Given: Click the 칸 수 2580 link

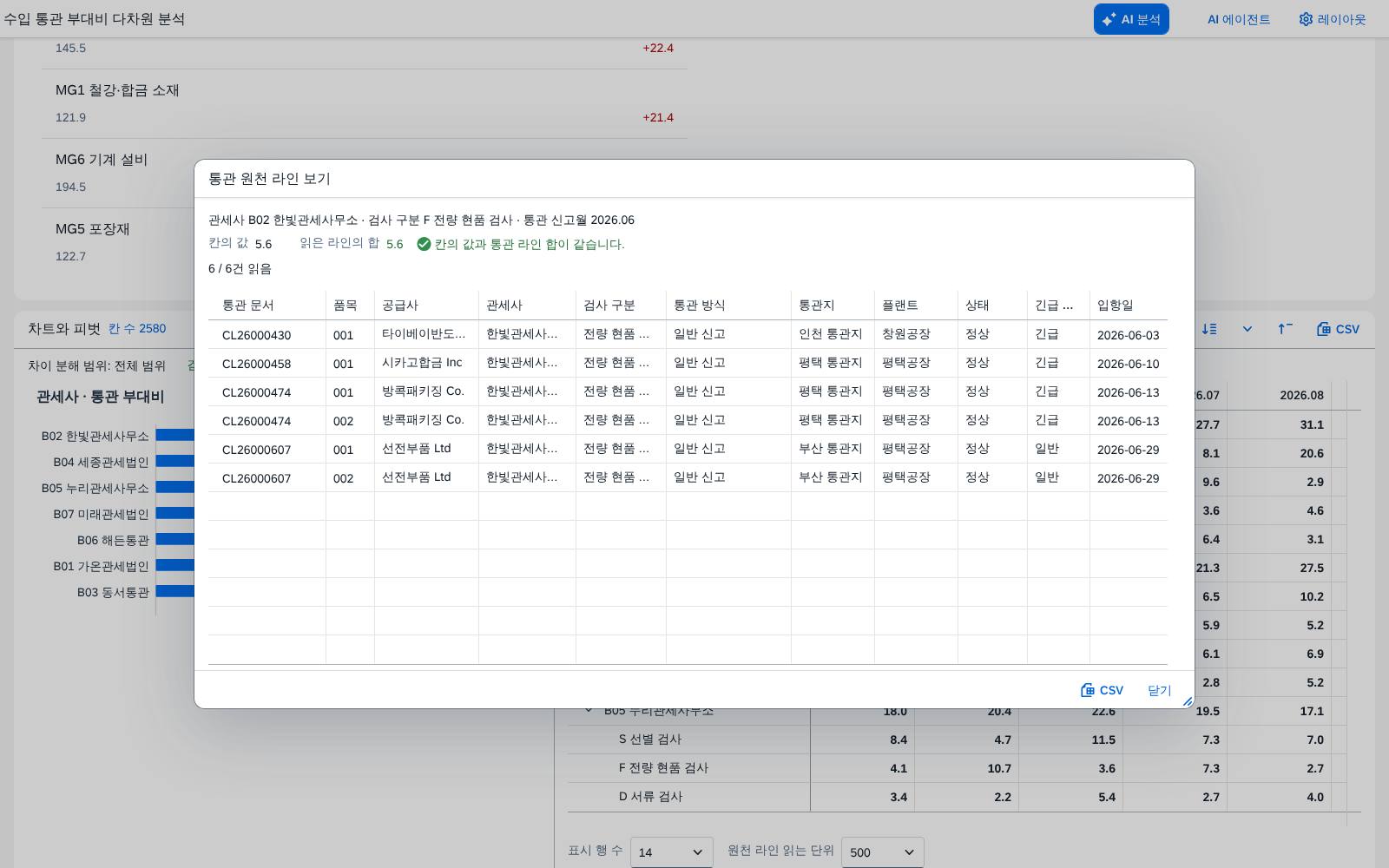Looking at the screenshot, I should point(137,328).
